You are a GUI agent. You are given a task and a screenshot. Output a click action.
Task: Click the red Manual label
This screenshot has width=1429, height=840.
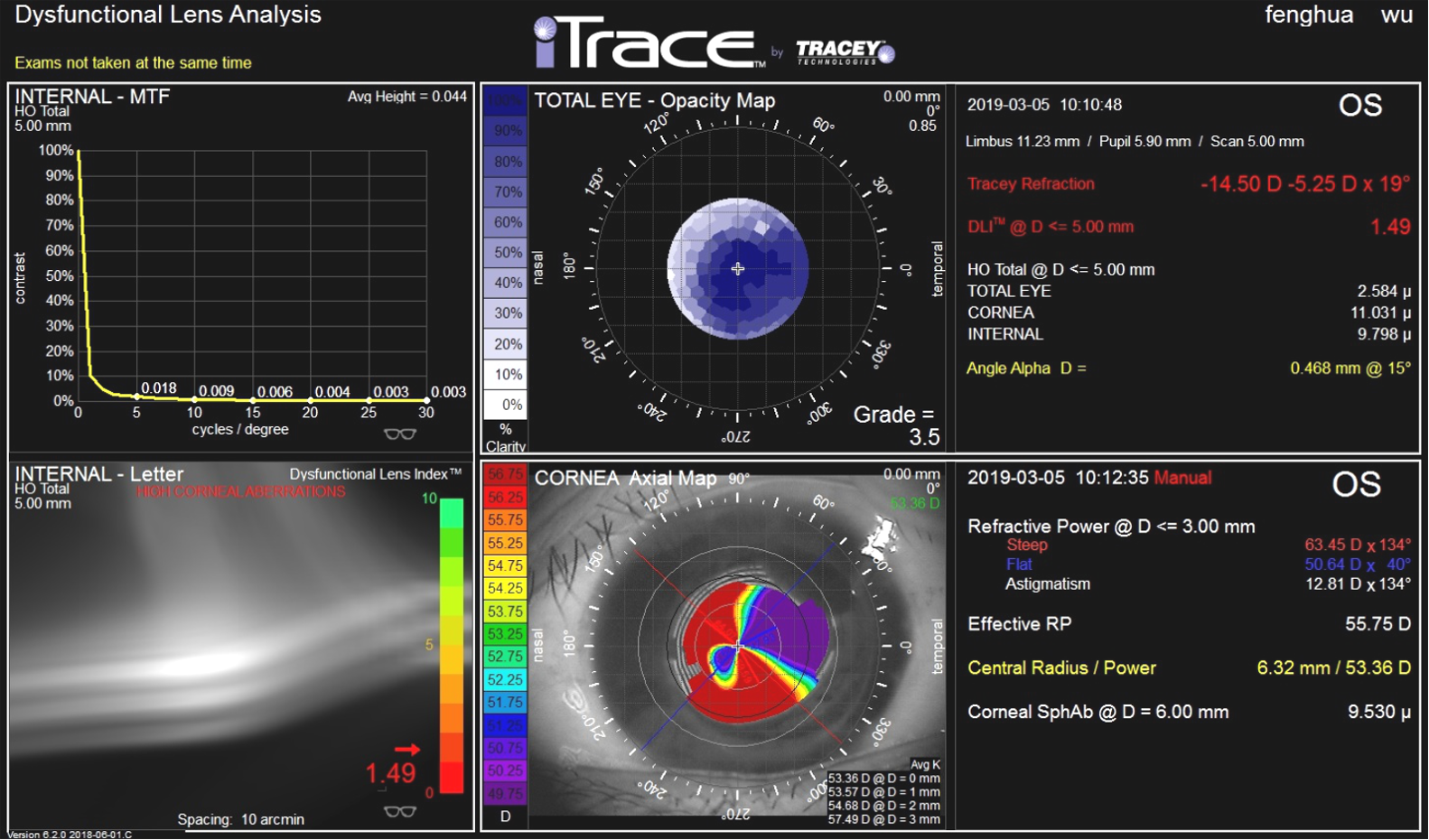(1182, 478)
